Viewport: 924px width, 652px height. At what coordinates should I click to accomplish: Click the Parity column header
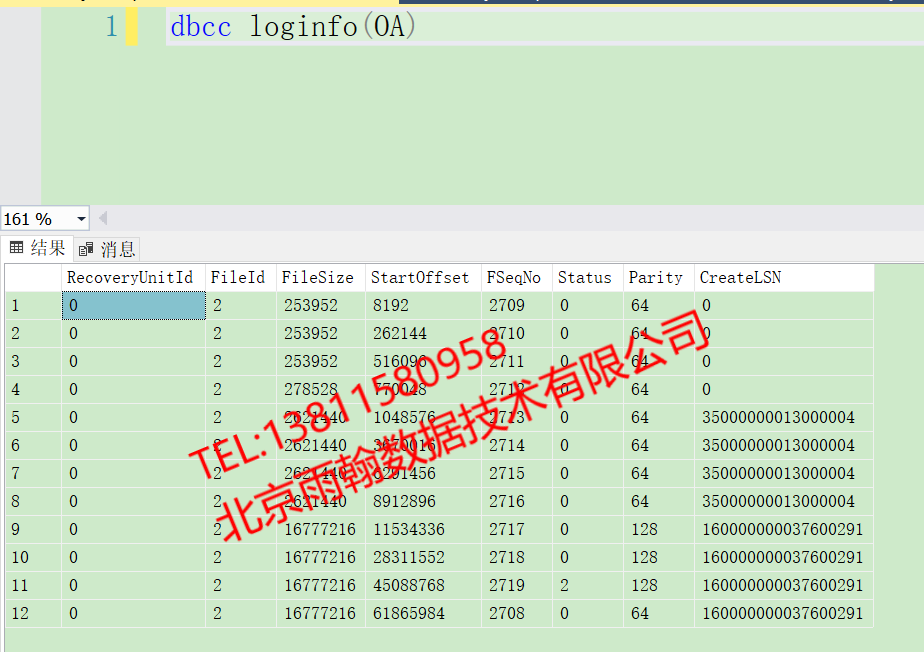[x=658, y=278]
